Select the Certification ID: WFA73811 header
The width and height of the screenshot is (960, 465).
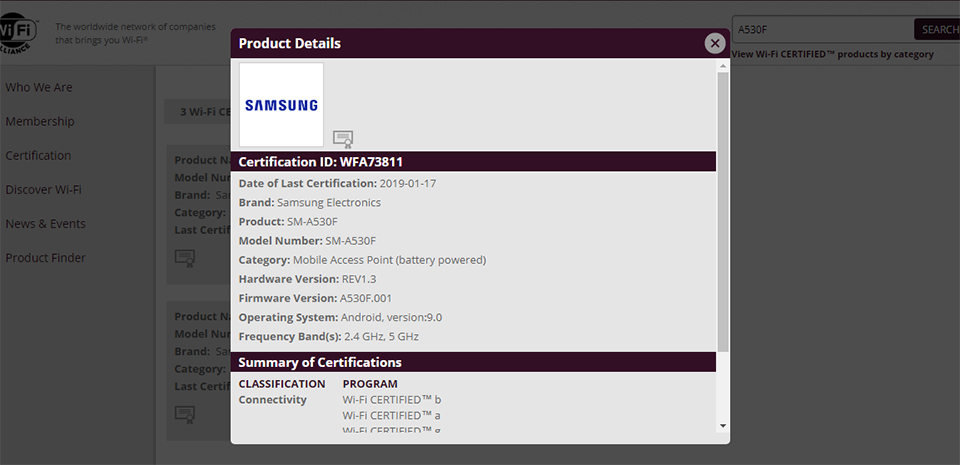tap(473, 162)
